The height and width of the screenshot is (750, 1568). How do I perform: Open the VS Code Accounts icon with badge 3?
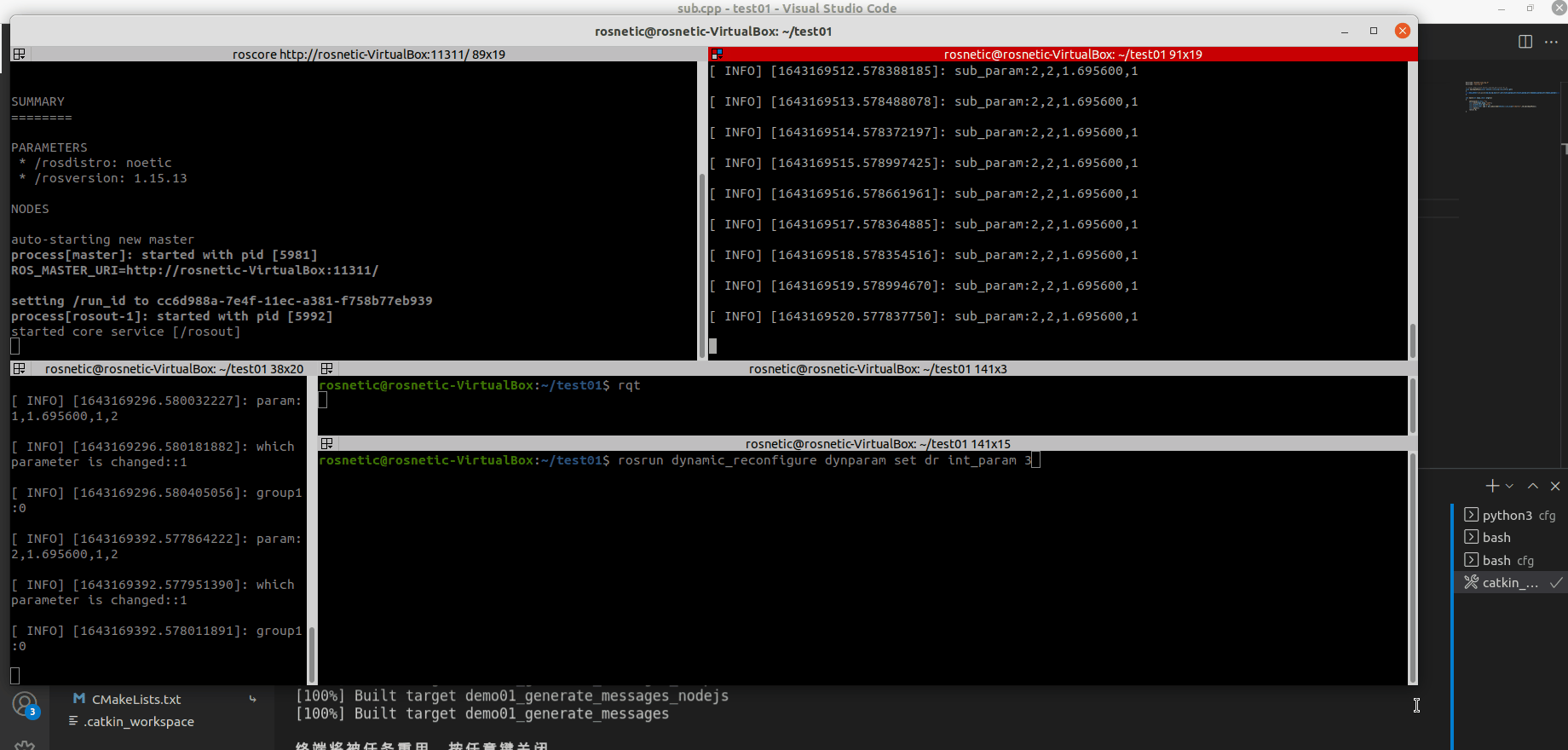25,705
